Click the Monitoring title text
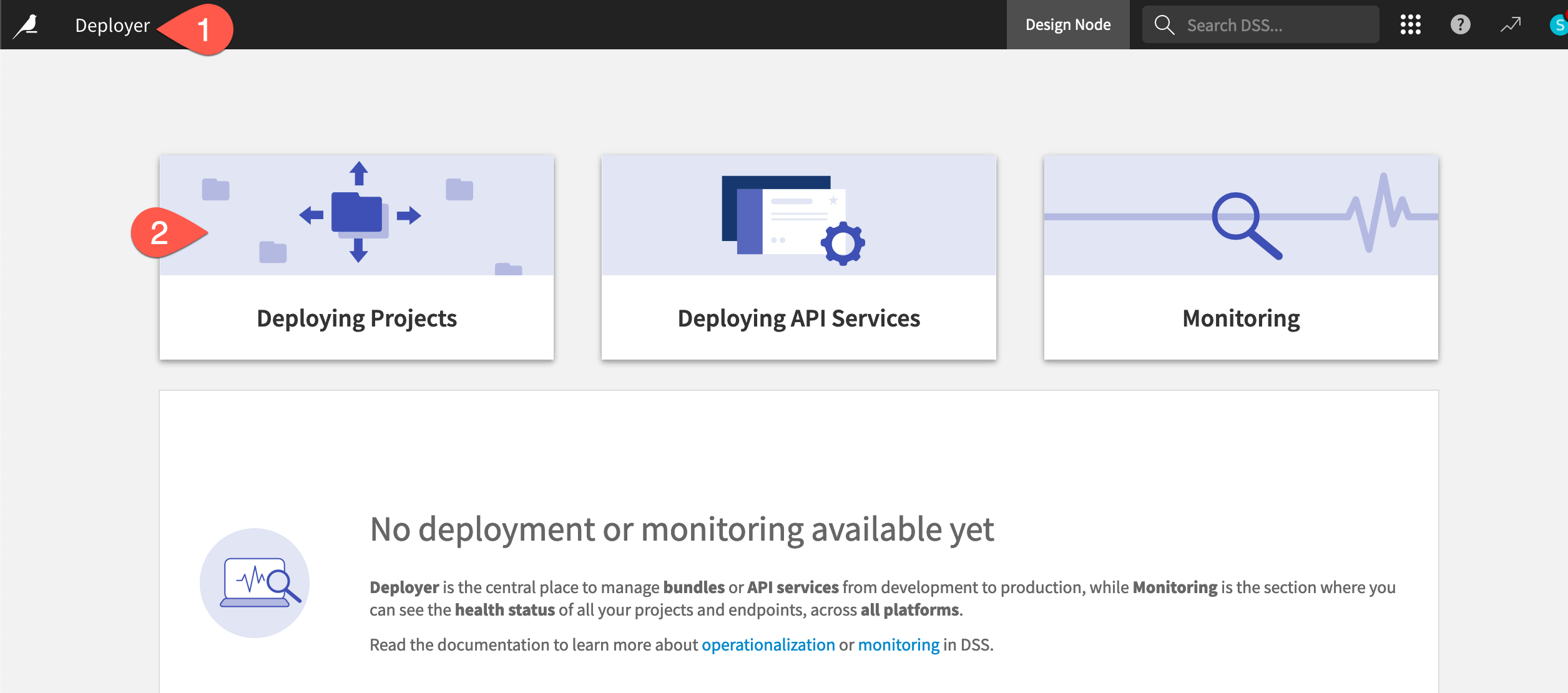The width and height of the screenshot is (1568, 693). pyautogui.click(x=1241, y=318)
